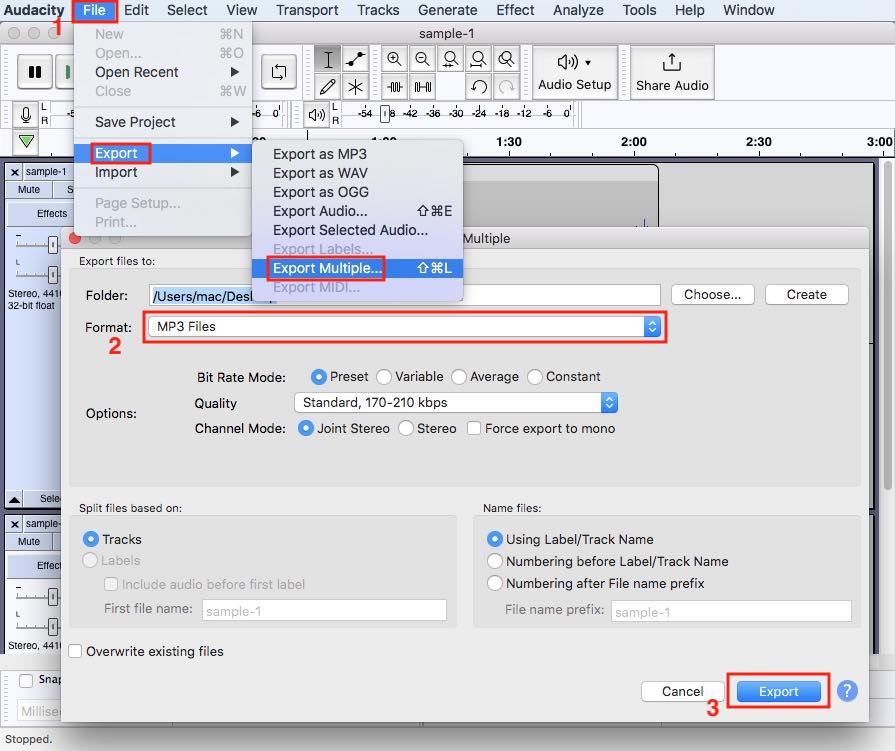Click green timeline options triangle icon

(x=26, y=141)
